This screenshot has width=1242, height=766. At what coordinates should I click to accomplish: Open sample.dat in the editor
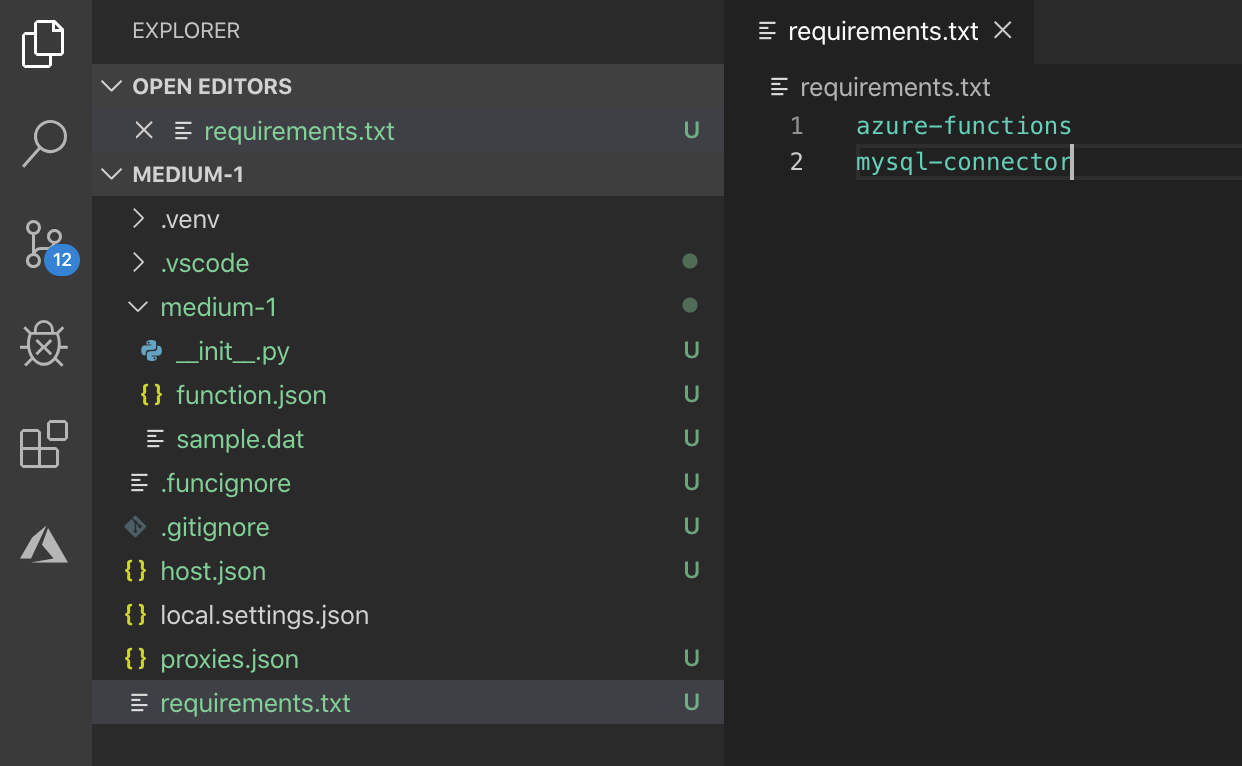pyautogui.click(x=240, y=438)
